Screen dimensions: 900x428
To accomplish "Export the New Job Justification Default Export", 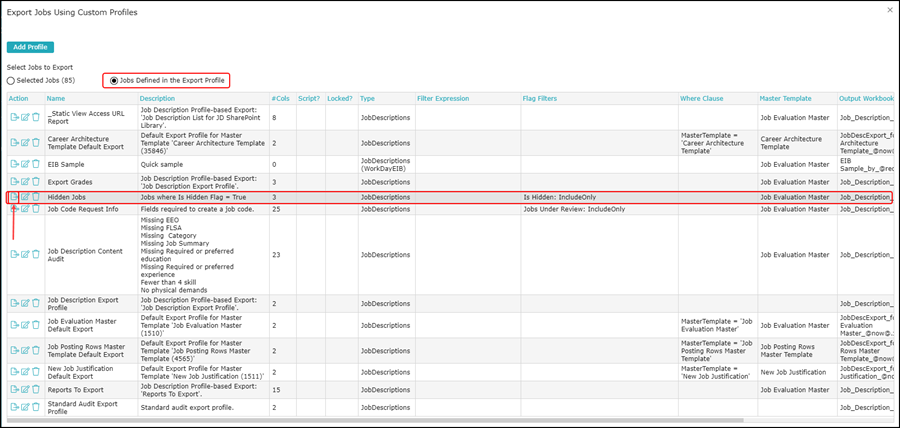I will (14, 371).
